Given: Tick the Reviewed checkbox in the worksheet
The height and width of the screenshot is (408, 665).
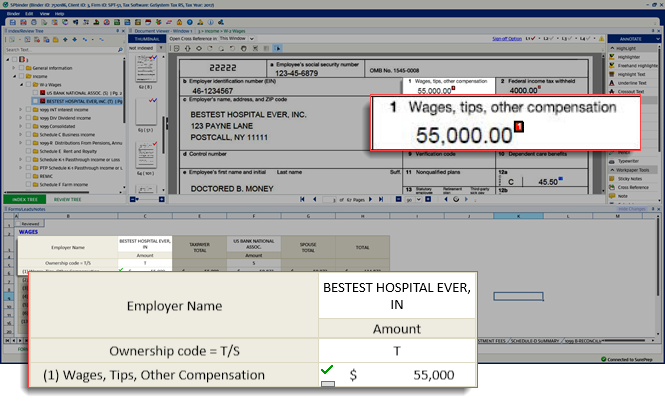Looking at the screenshot, I should pyautogui.click(x=18, y=224).
